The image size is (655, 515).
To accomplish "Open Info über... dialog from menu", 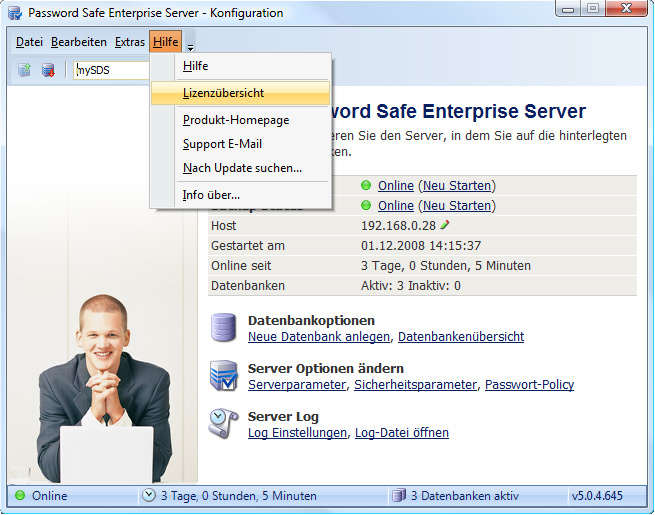I will [241, 195].
